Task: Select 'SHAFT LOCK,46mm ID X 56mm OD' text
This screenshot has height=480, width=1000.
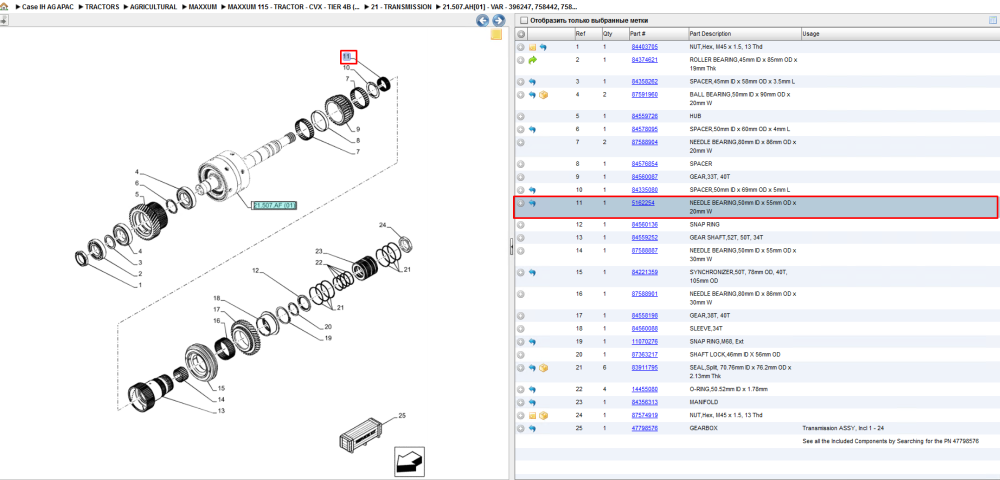Action: [733, 354]
